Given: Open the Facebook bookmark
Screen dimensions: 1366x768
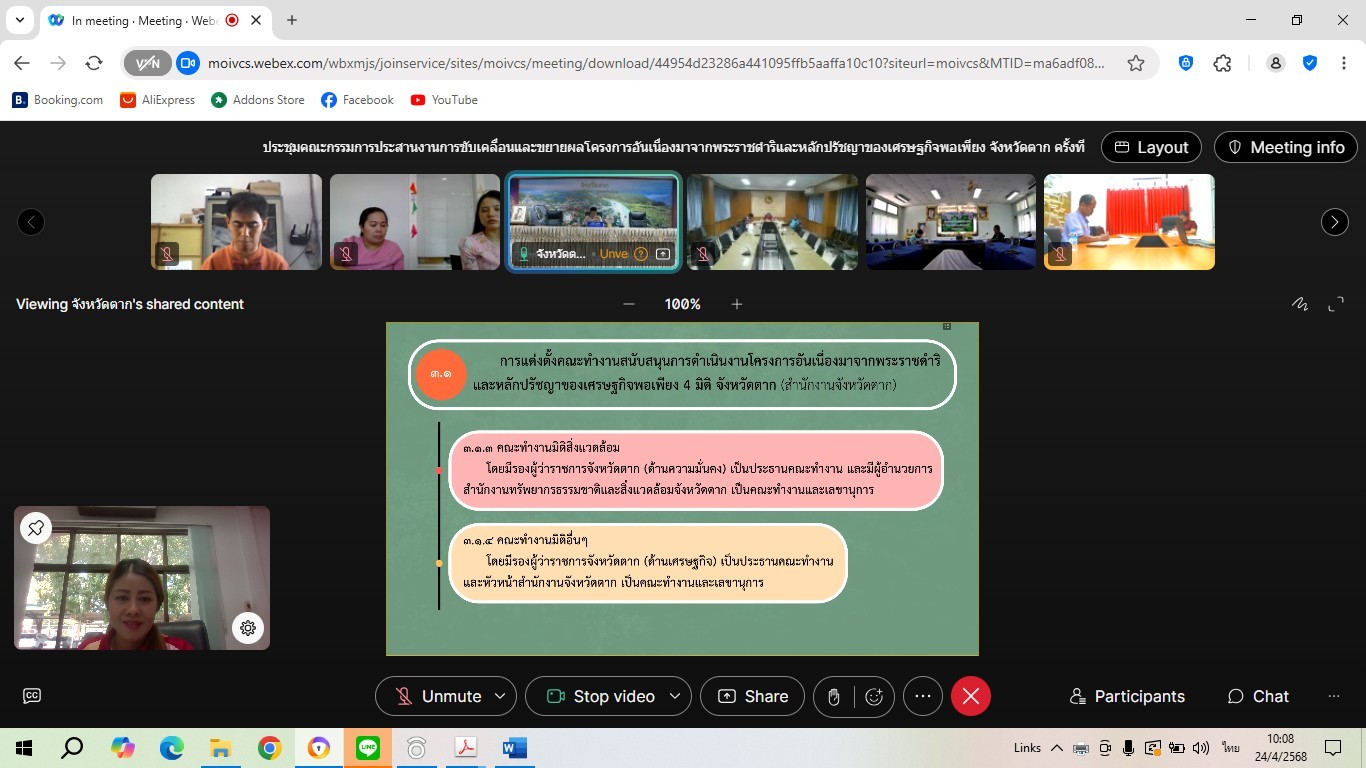Looking at the screenshot, I should point(357,100).
